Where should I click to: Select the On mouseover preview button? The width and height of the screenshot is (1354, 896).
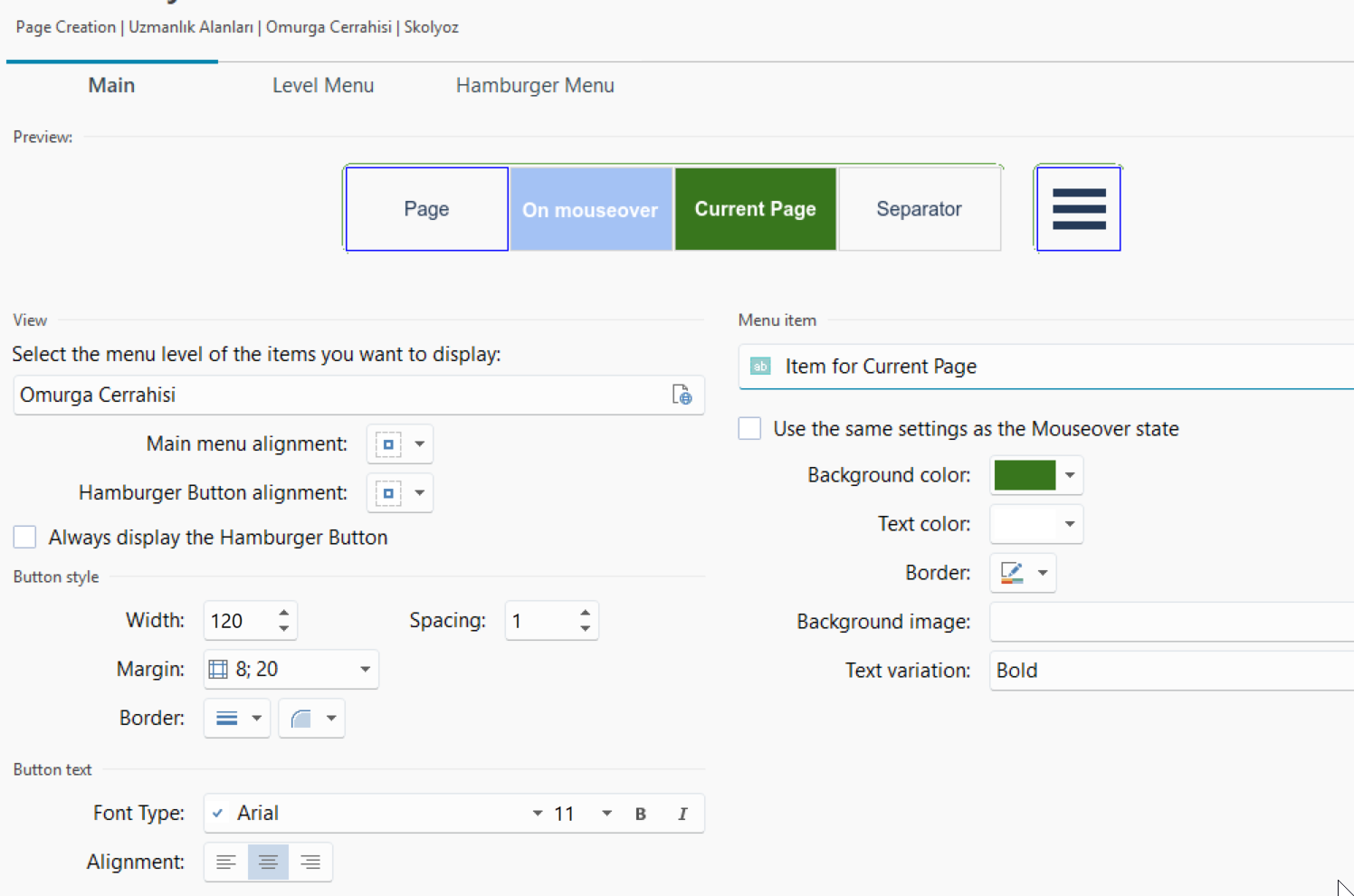(590, 209)
